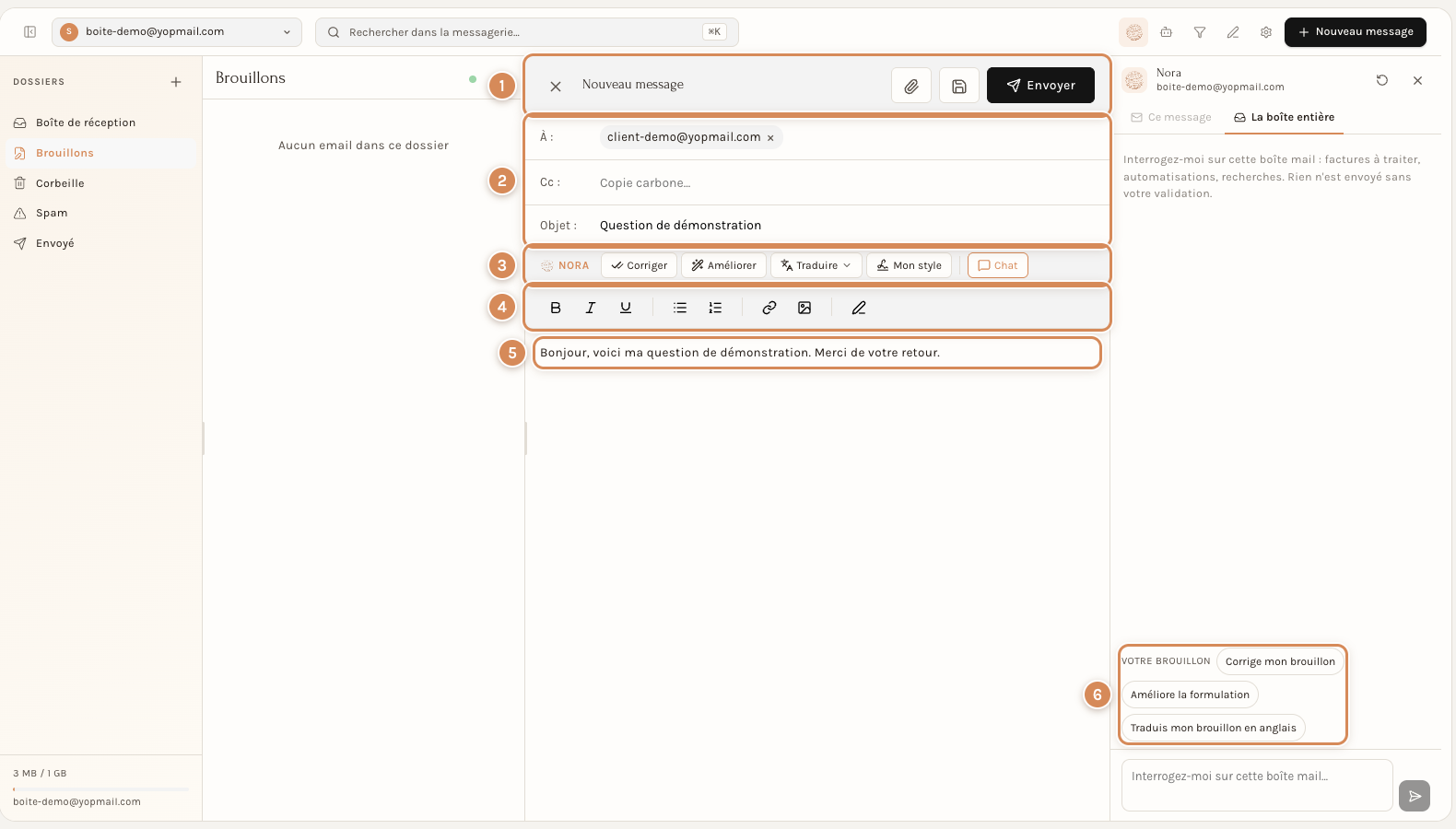Send the Nora chat prompt

pos(1415,796)
